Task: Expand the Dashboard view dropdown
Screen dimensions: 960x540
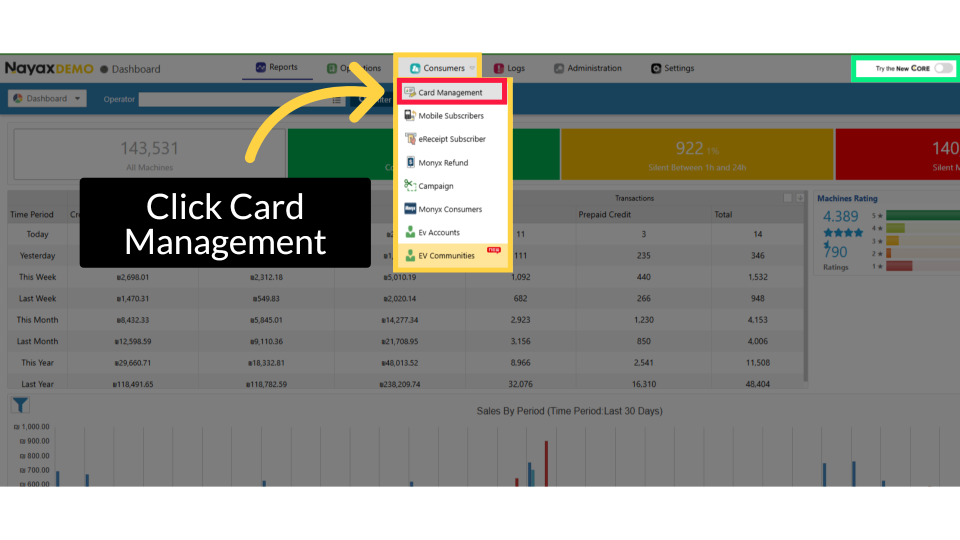Action: click(x=47, y=99)
